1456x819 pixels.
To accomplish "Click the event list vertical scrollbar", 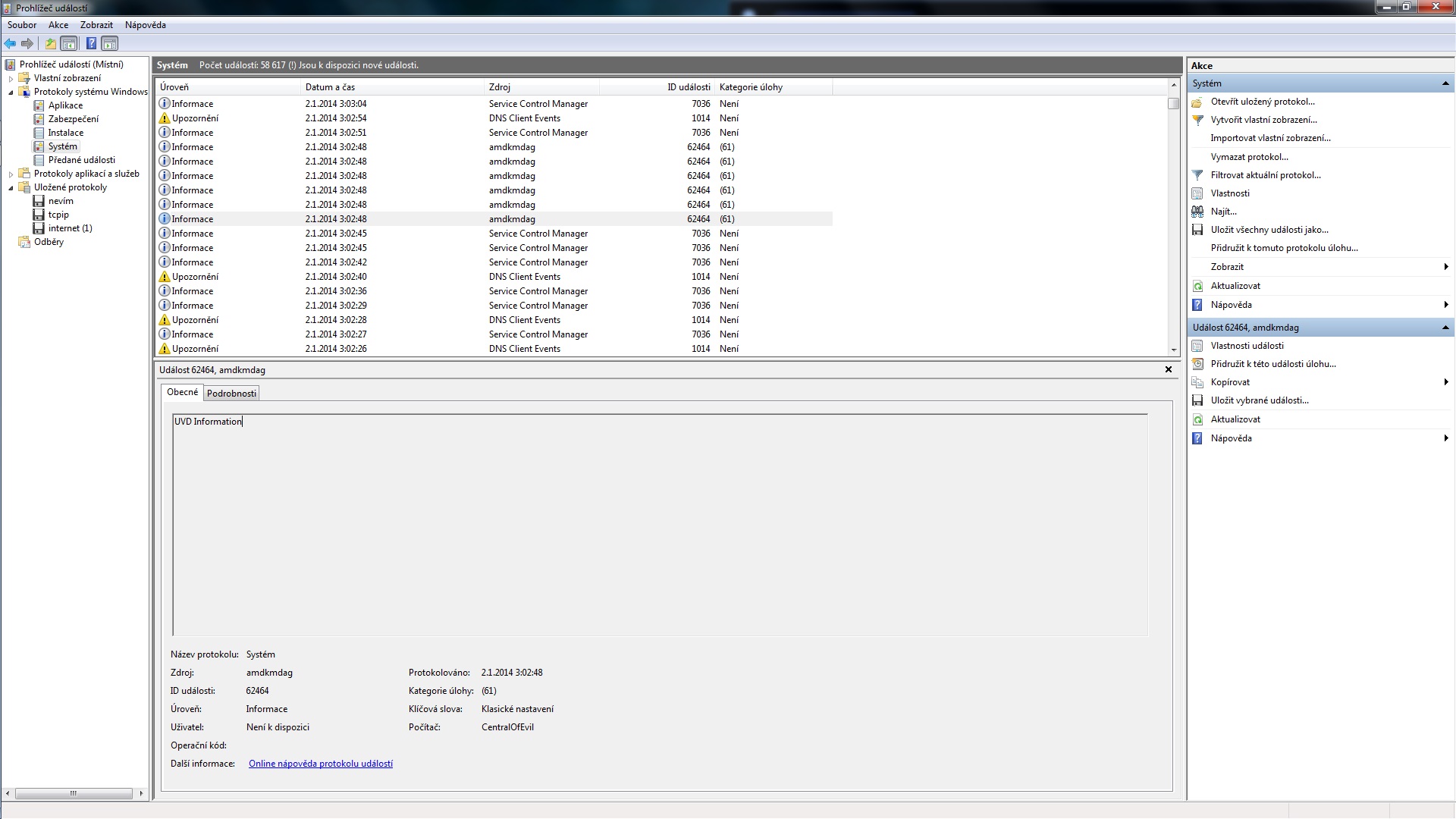I will click(x=1174, y=227).
